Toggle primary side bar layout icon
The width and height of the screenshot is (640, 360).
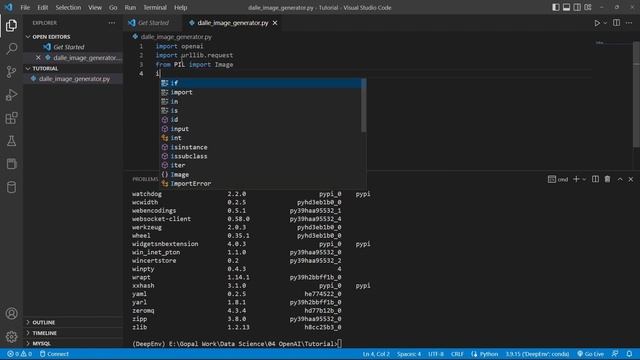556,7
